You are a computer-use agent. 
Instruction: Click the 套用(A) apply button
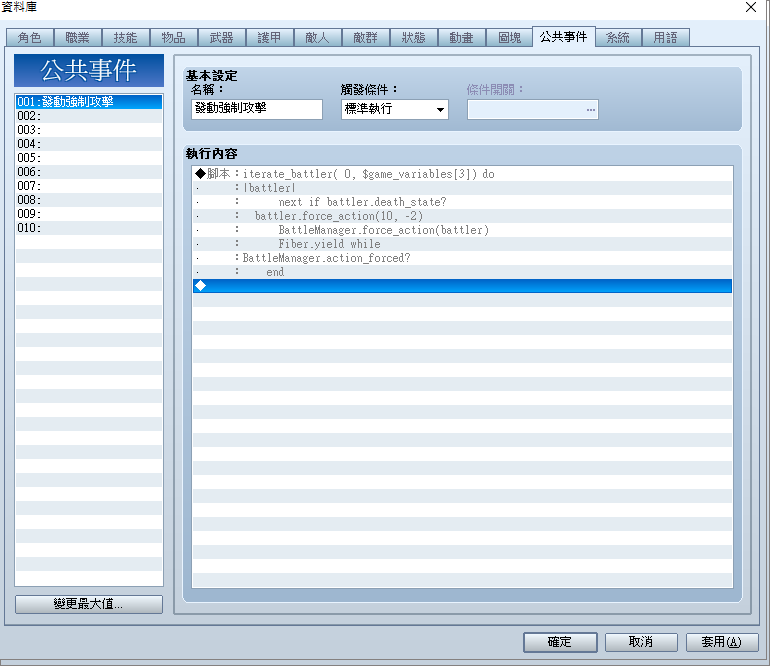click(722, 642)
